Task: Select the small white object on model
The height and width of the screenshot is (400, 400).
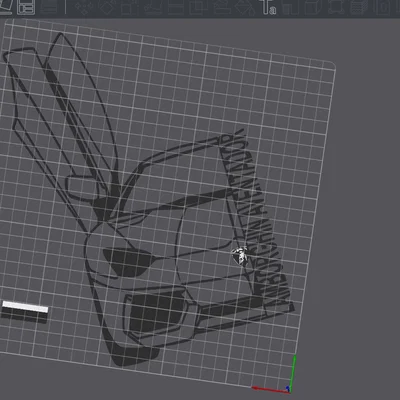Action: [240, 256]
